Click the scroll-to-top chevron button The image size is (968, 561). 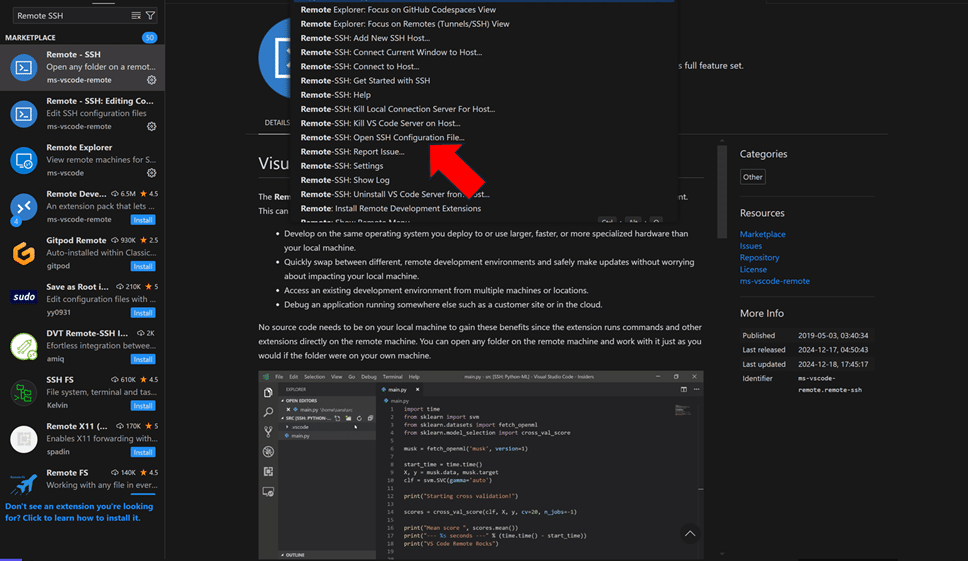click(690, 533)
